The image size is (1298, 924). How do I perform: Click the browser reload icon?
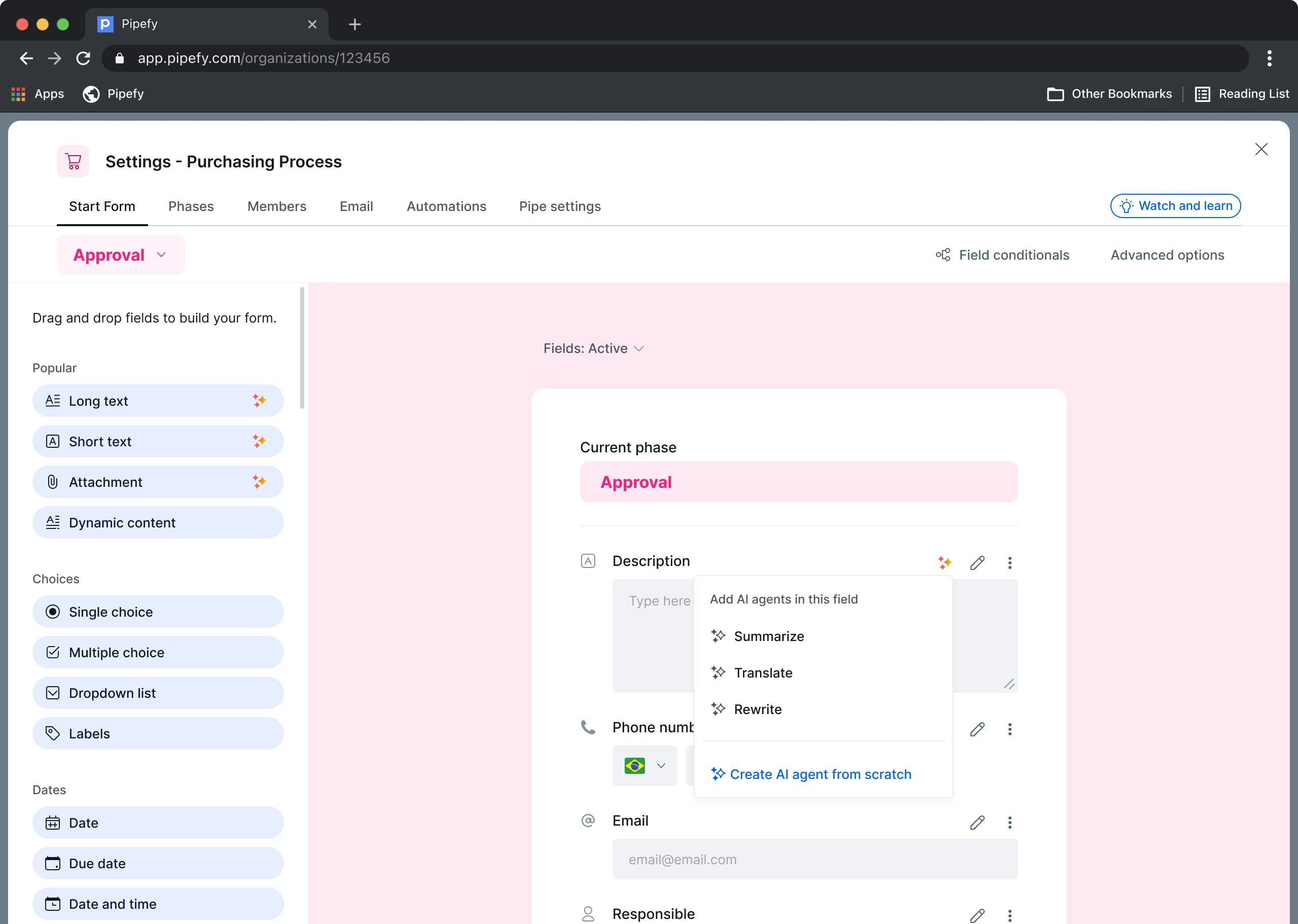coord(83,58)
